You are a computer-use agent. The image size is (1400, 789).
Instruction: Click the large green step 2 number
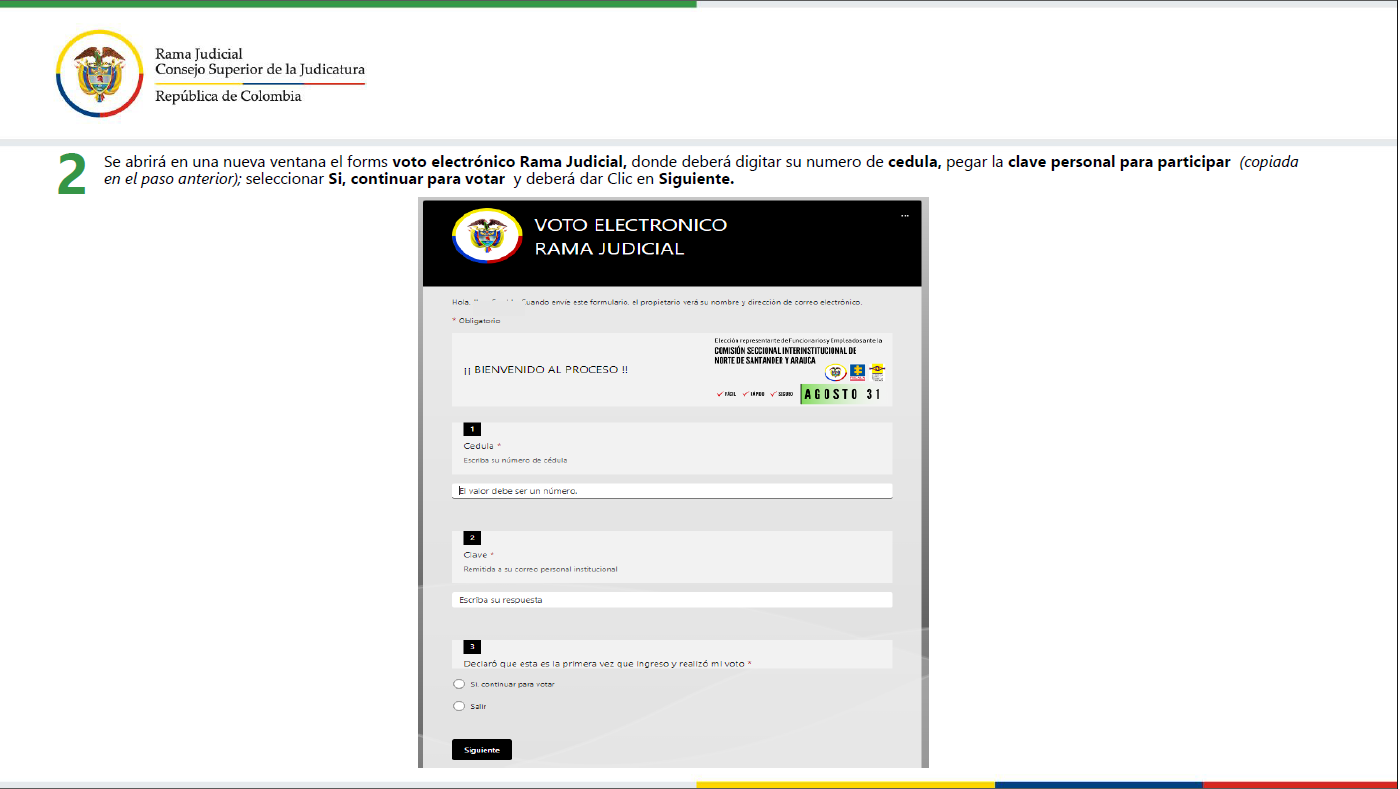(72, 176)
